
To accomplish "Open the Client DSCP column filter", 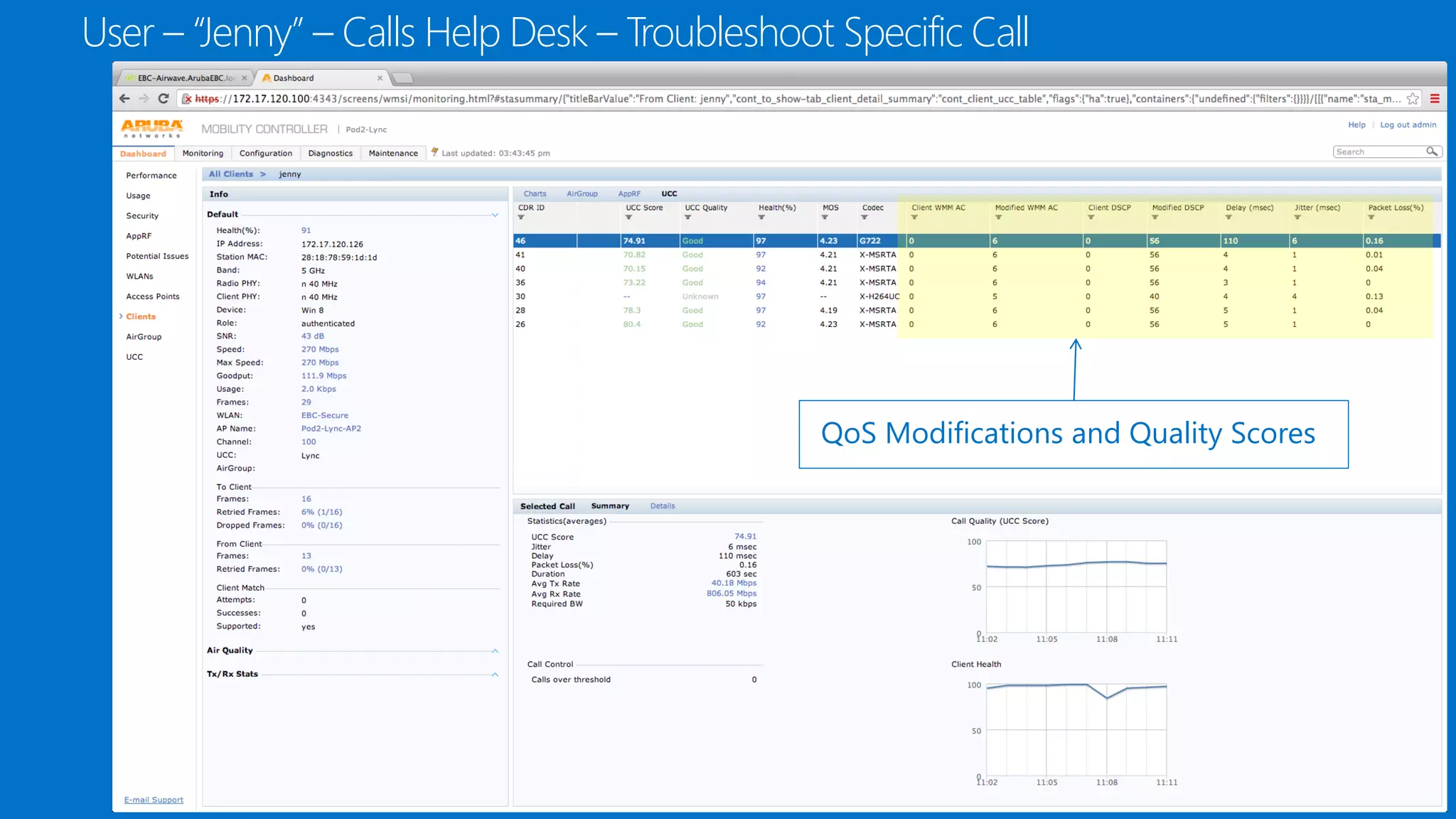I will pyautogui.click(x=1091, y=218).
